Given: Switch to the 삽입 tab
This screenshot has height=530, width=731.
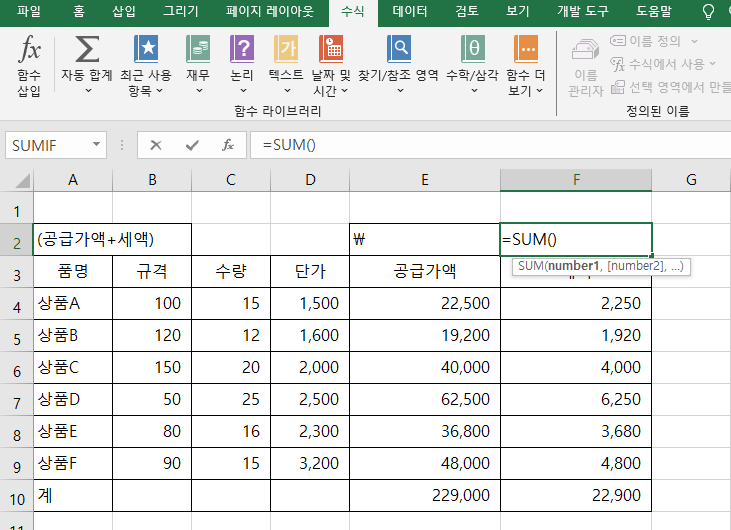Looking at the screenshot, I should (124, 11).
